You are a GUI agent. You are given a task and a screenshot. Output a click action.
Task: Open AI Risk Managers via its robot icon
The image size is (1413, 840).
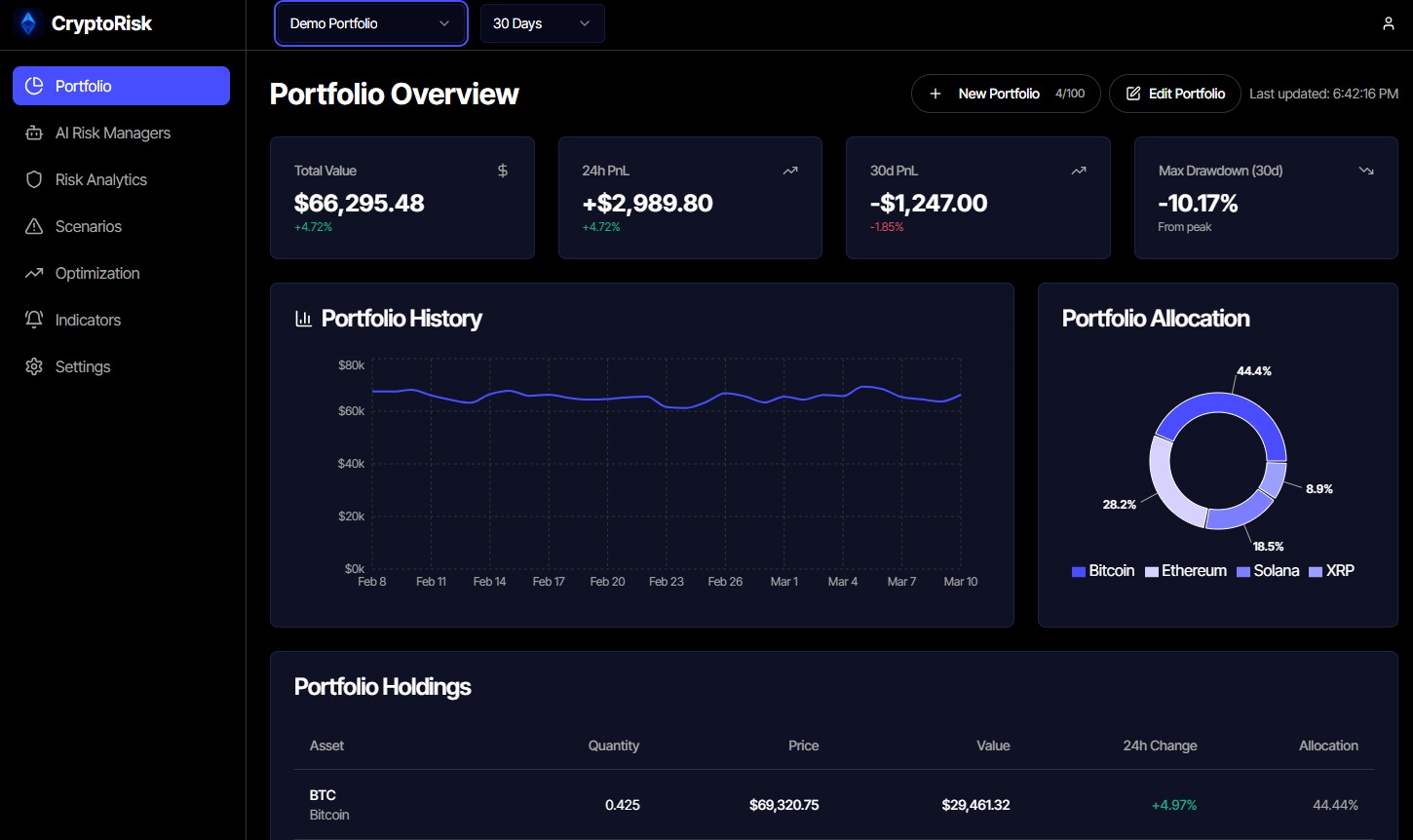[34, 133]
